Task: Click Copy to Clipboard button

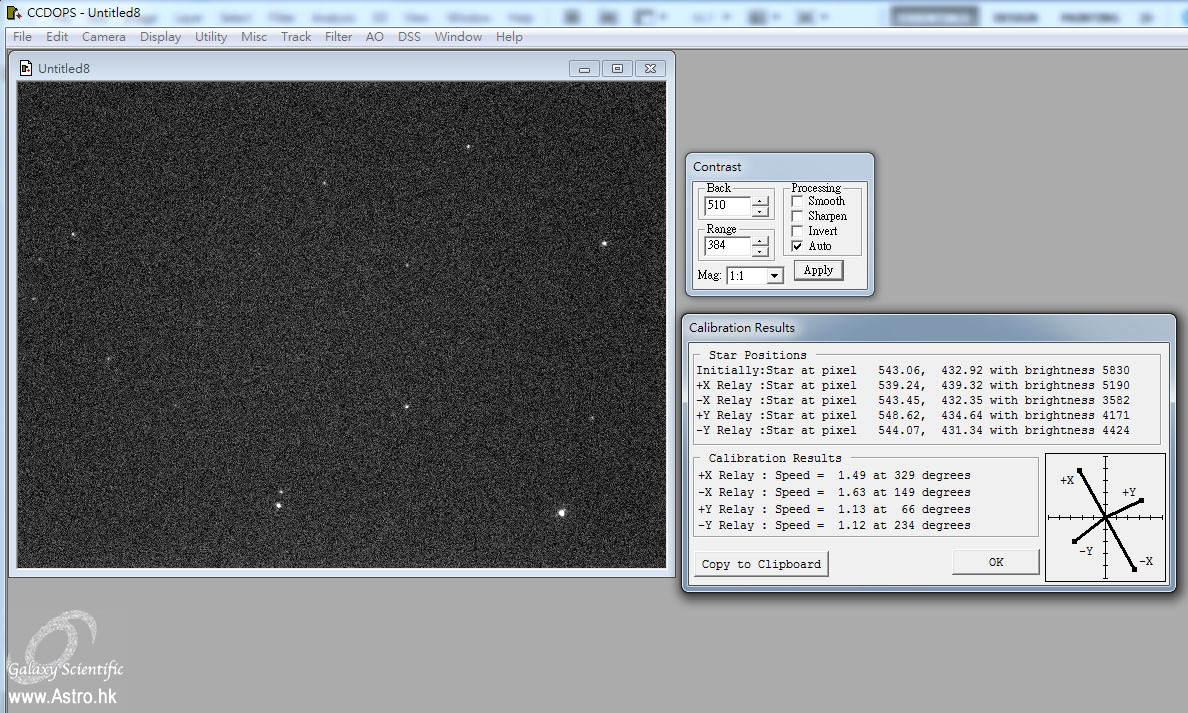Action: coord(761,564)
